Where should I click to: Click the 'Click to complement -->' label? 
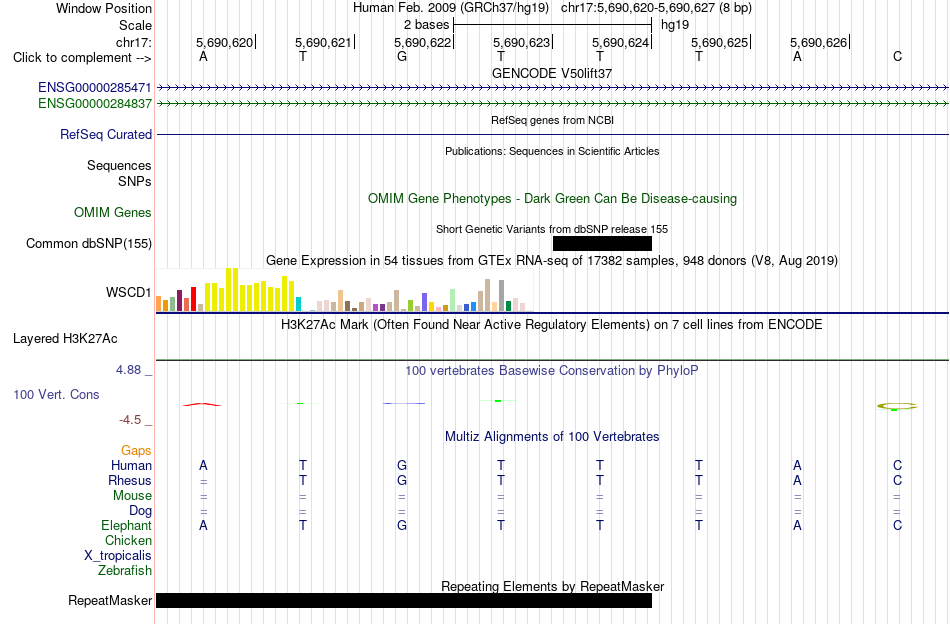click(82, 58)
